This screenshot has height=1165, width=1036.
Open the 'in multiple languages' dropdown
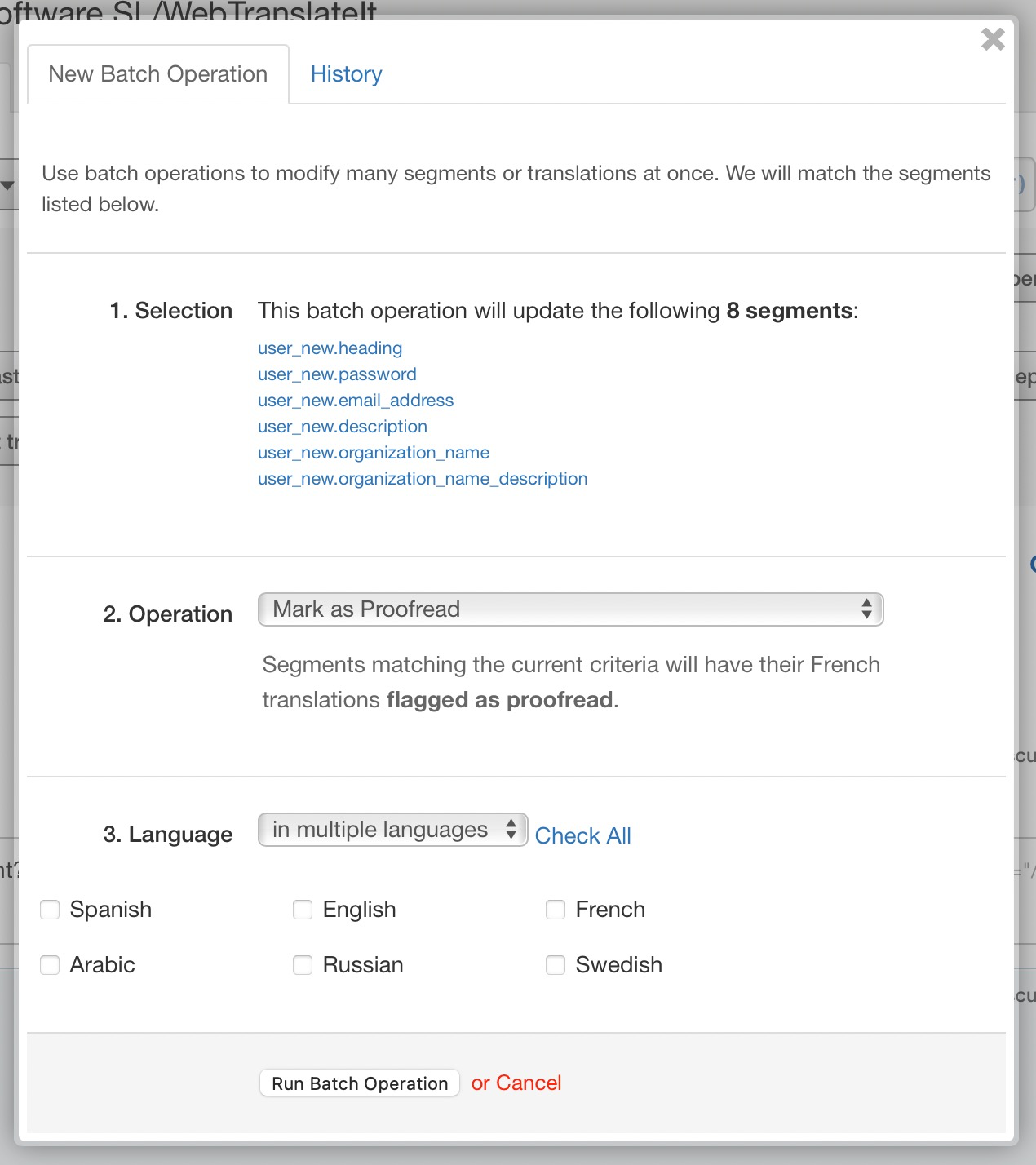click(x=392, y=830)
